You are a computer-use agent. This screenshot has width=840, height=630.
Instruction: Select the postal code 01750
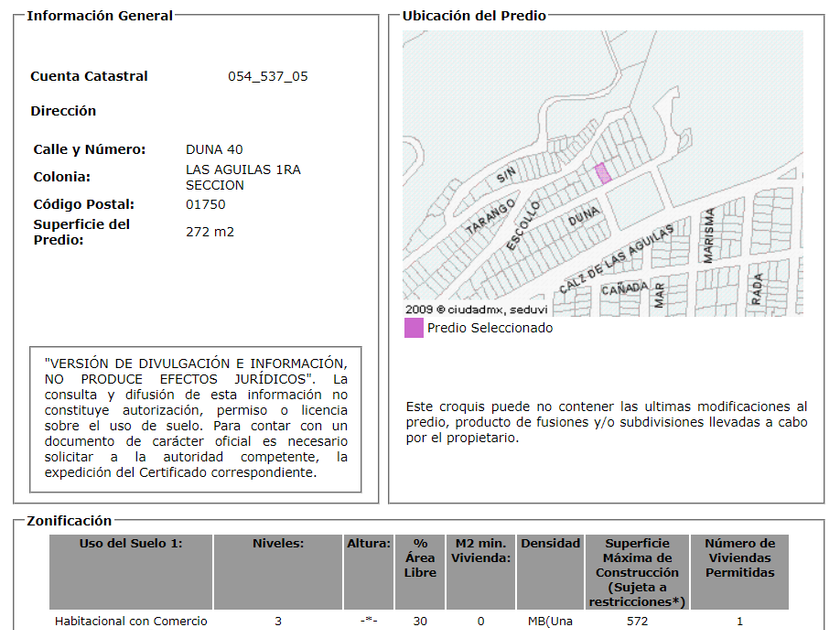click(206, 205)
